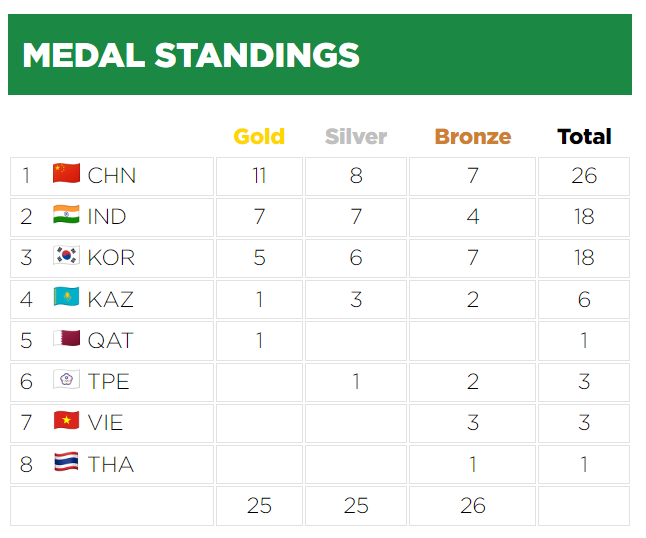Click the Chinese Taipei flag icon
Screen dimensions: 646x538
pos(66,380)
